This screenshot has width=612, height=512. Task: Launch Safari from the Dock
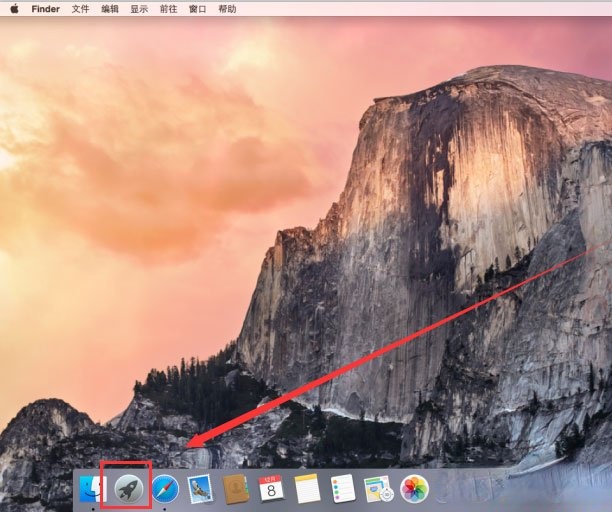(x=165, y=488)
